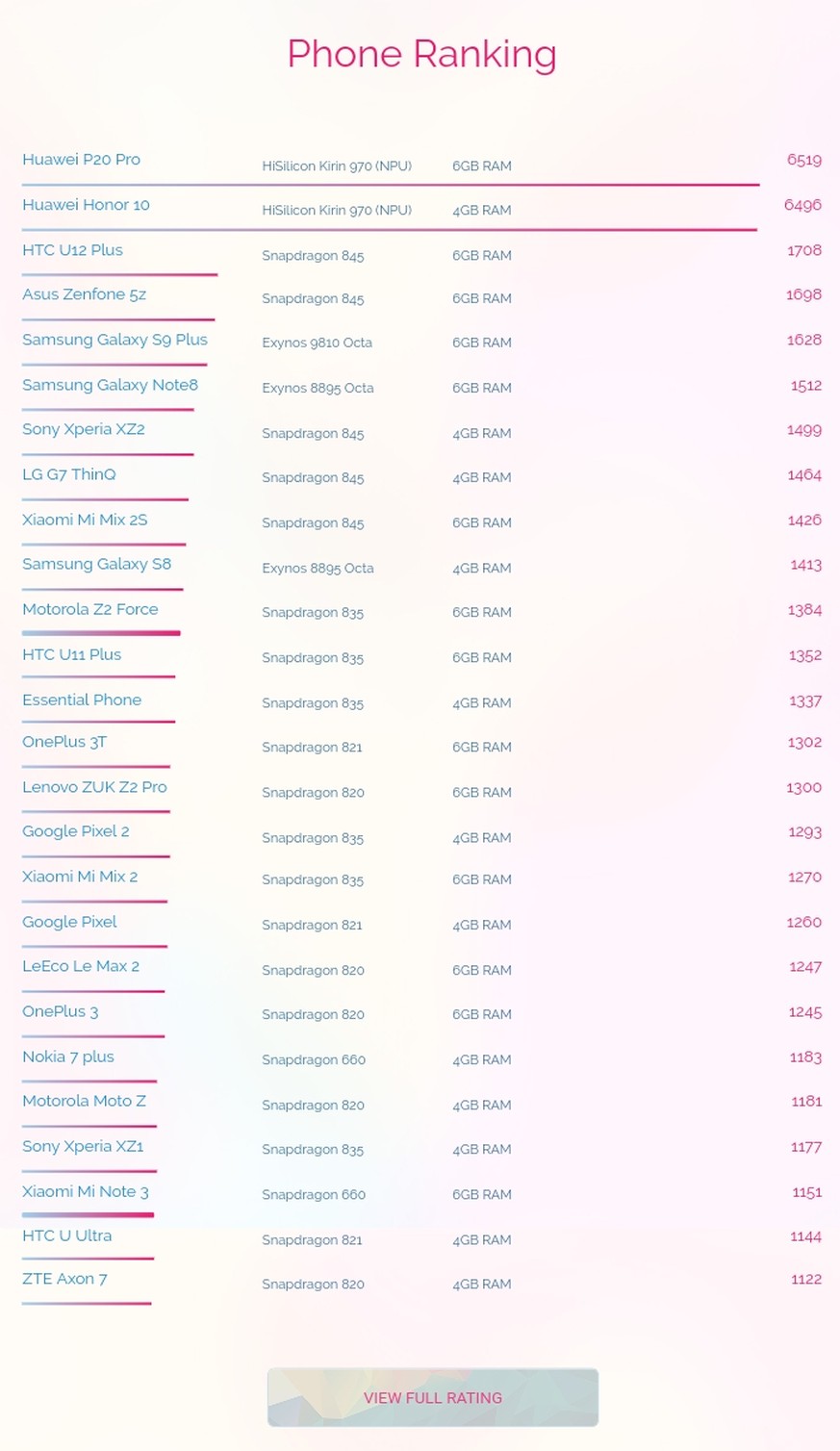Open the Huawei P20 Pro link
Image resolution: width=840 pixels, height=1451 pixels.
tap(82, 160)
